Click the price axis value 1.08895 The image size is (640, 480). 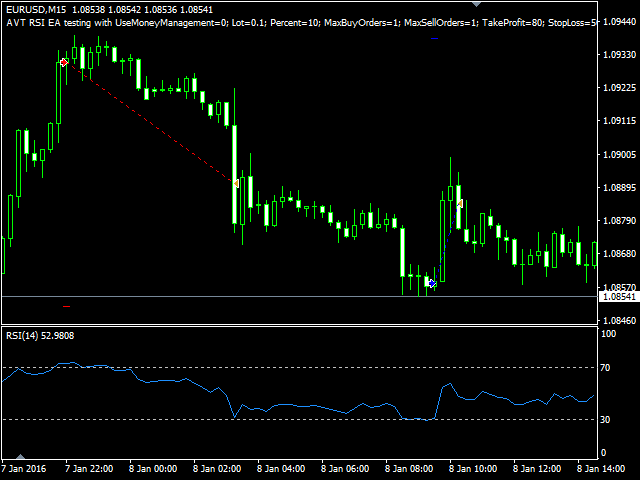click(619, 187)
